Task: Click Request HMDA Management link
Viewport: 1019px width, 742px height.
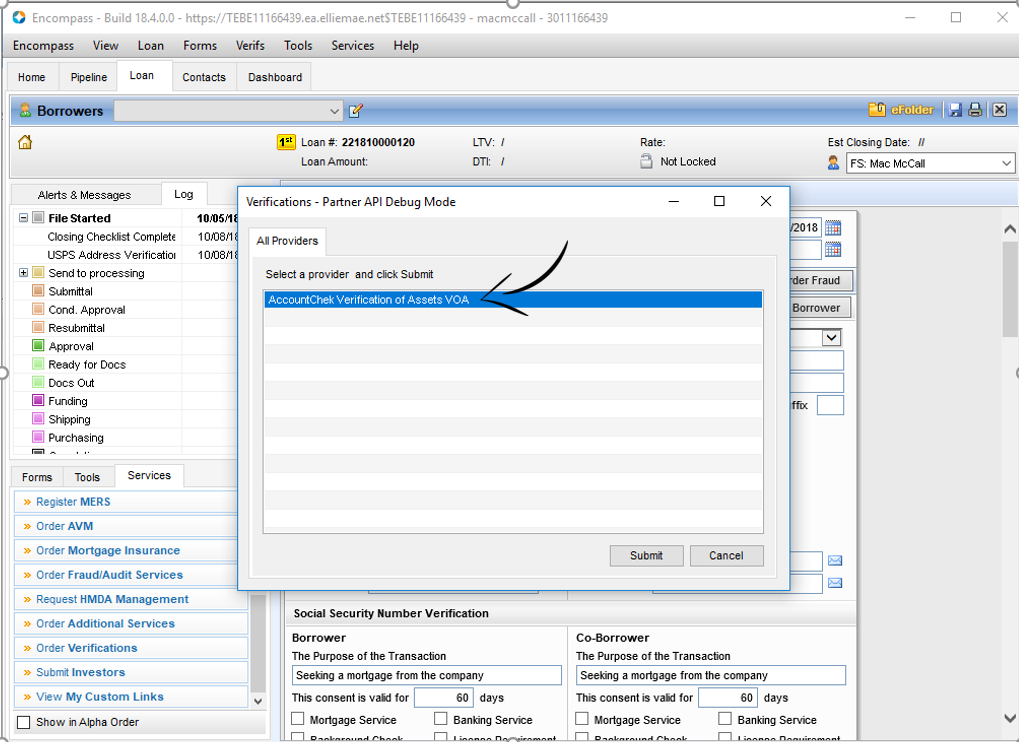Action: point(112,599)
